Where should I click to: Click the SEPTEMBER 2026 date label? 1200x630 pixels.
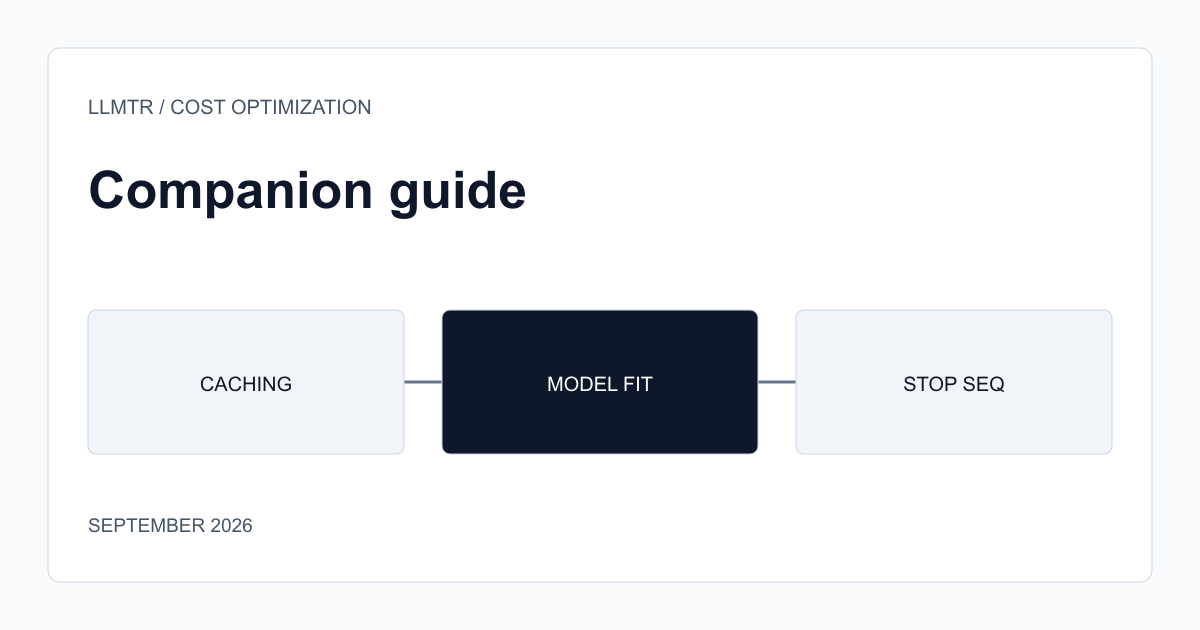coord(170,525)
